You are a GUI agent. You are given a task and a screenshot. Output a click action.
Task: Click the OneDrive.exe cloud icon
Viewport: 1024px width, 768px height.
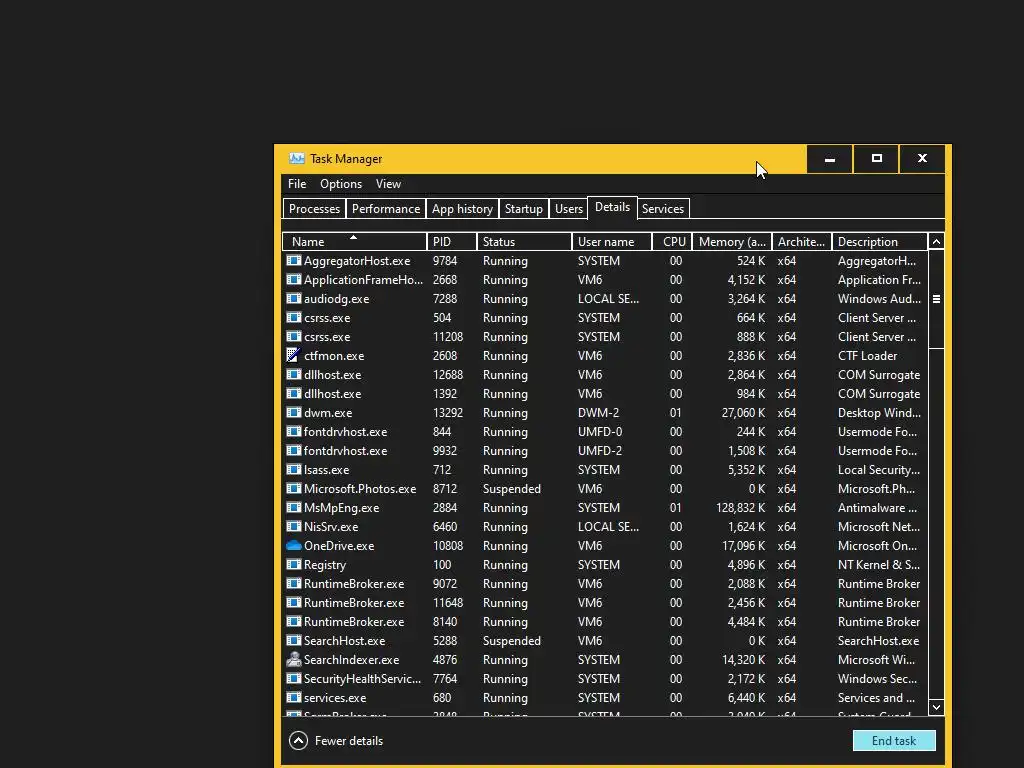[x=294, y=545]
